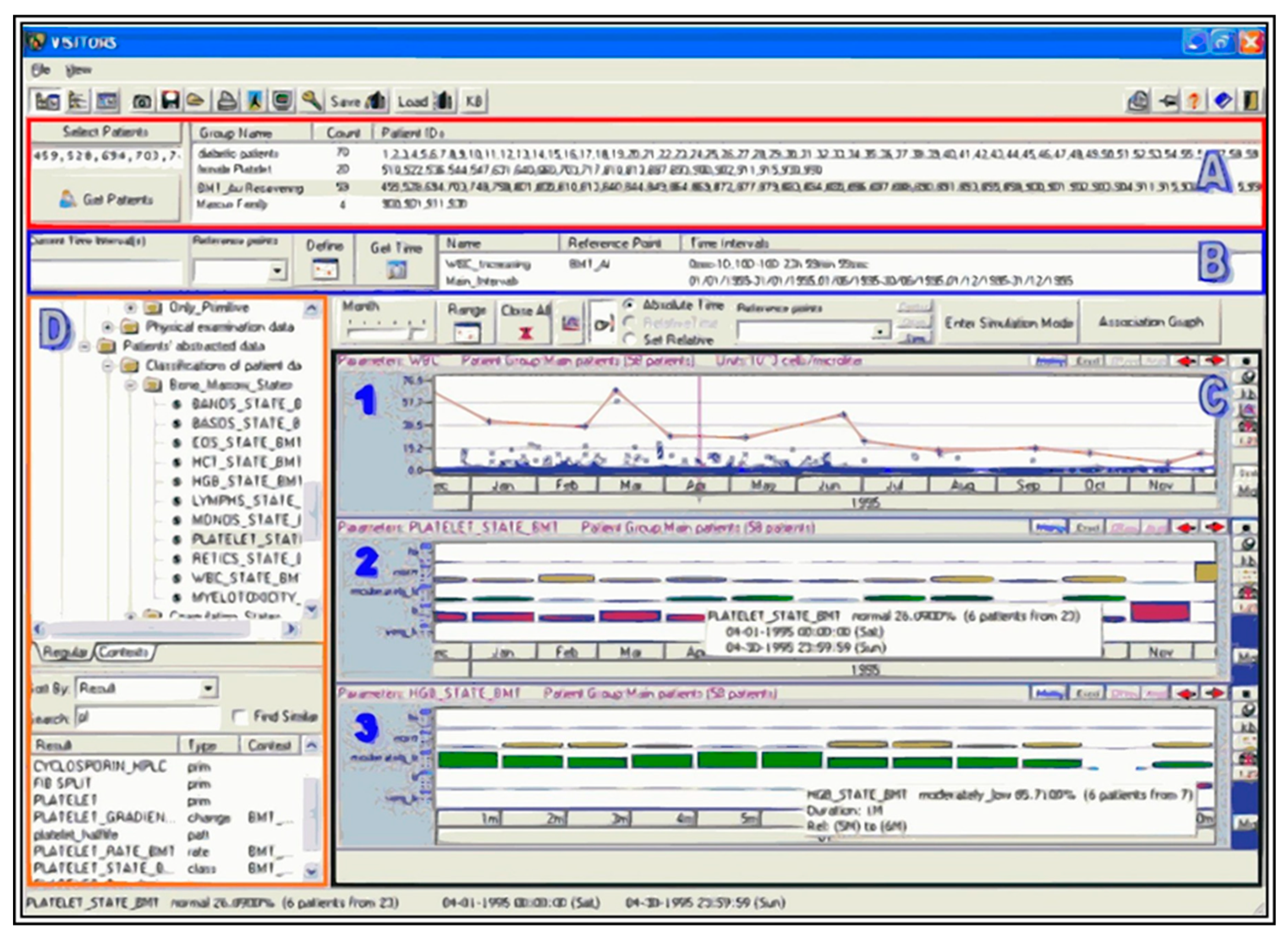Click the camera snapshot toolbar icon
The width and height of the screenshot is (1288, 940).
pos(141,101)
